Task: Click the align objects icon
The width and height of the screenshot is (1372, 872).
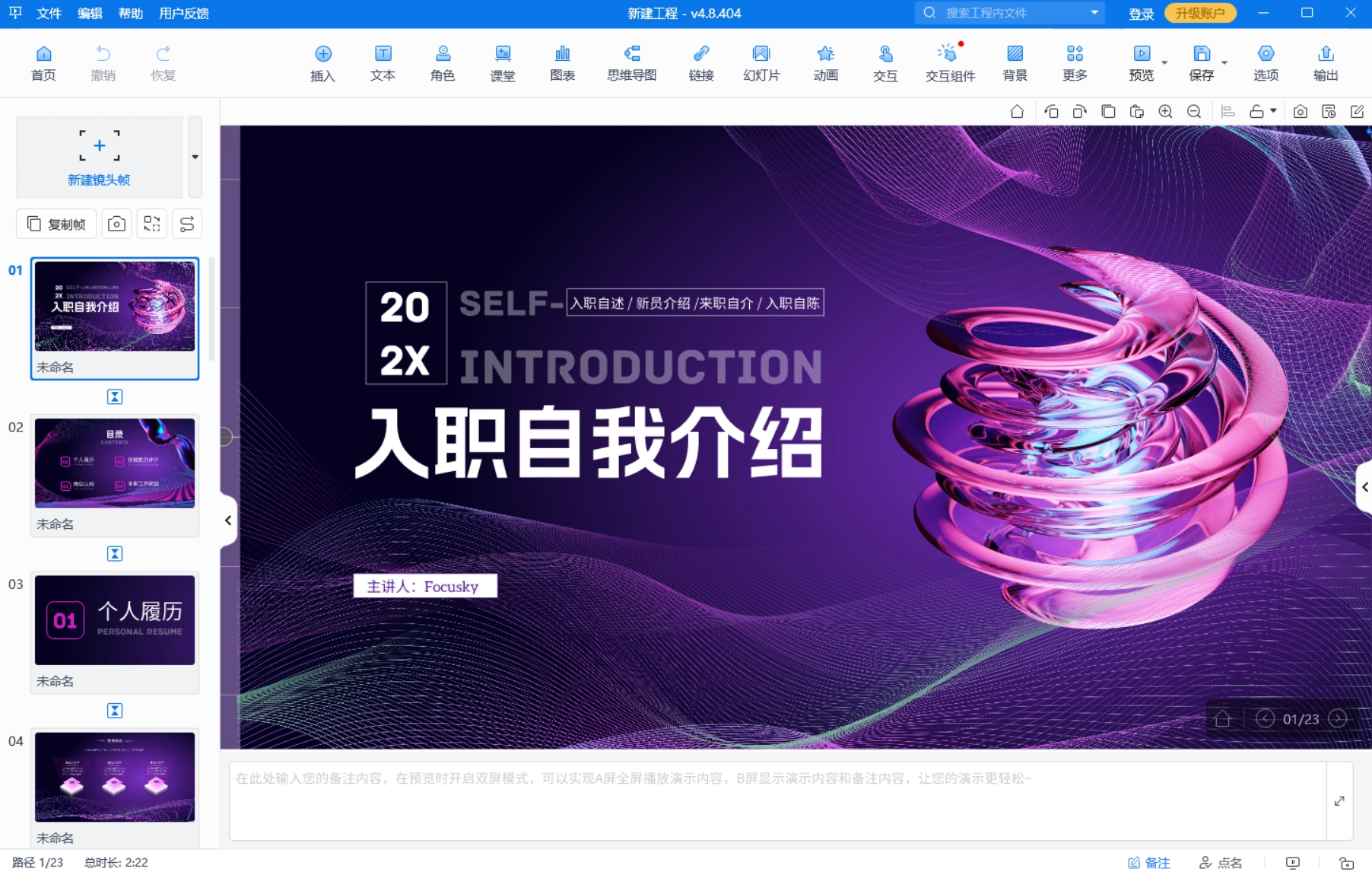Action: pyautogui.click(x=1227, y=112)
